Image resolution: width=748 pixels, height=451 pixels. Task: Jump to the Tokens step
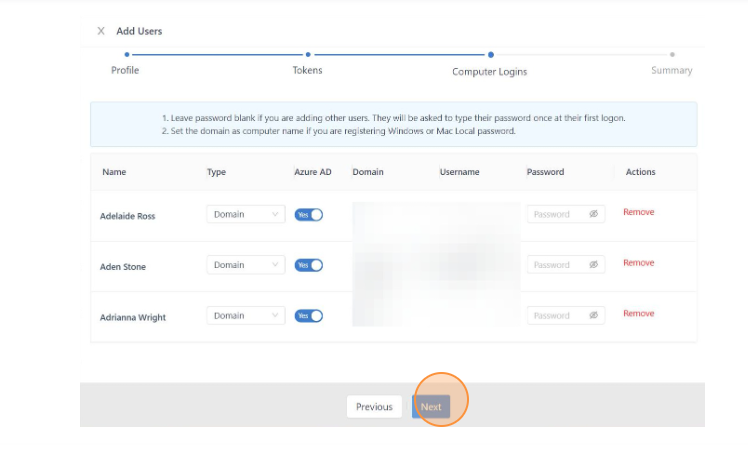click(x=307, y=70)
